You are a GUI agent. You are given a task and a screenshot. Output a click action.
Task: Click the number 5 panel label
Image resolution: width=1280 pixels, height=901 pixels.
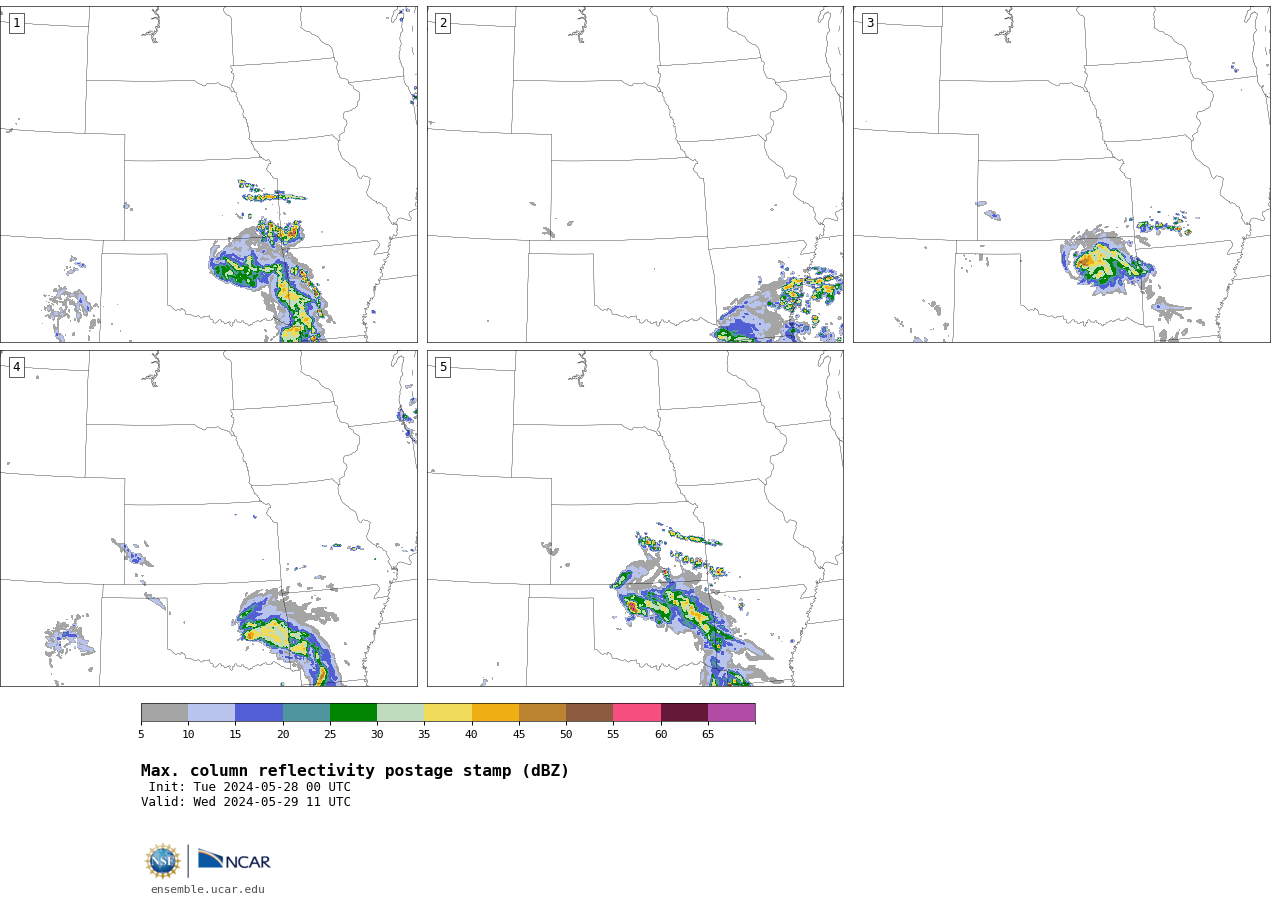tap(443, 367)
